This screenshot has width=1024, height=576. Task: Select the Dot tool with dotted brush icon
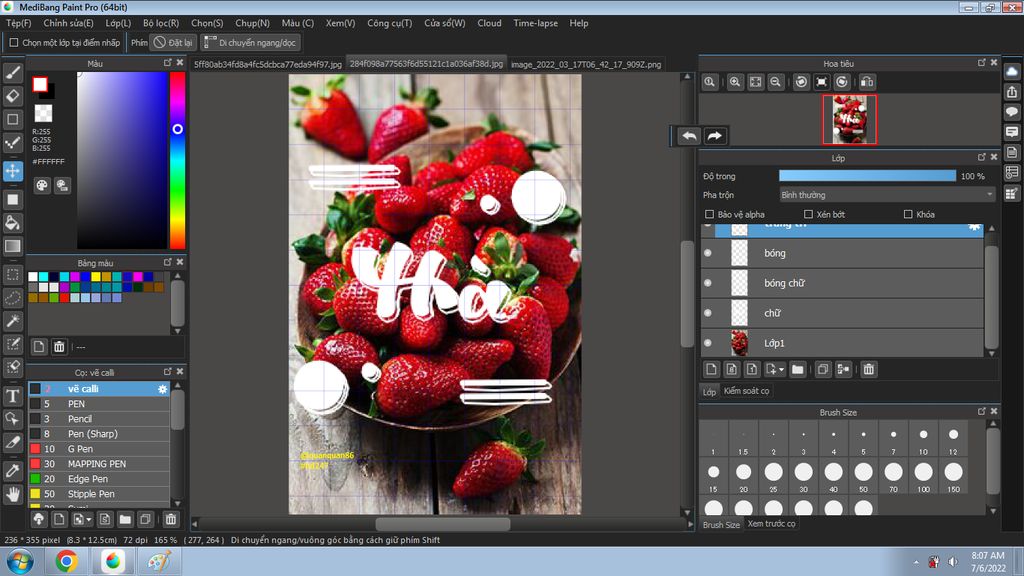(13, 142)
